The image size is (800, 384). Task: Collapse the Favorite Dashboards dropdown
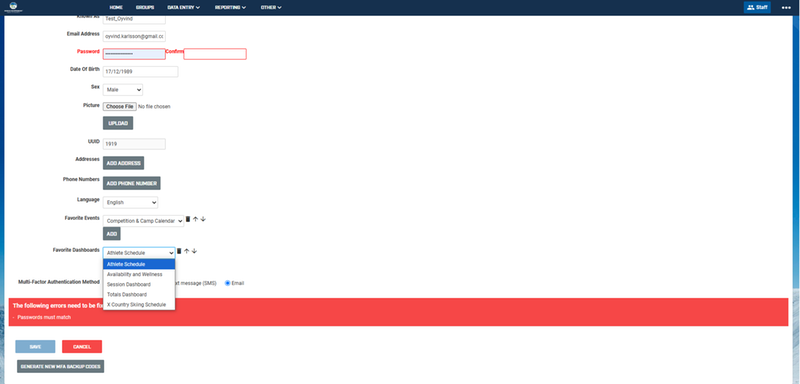click(x=139, y=253)
